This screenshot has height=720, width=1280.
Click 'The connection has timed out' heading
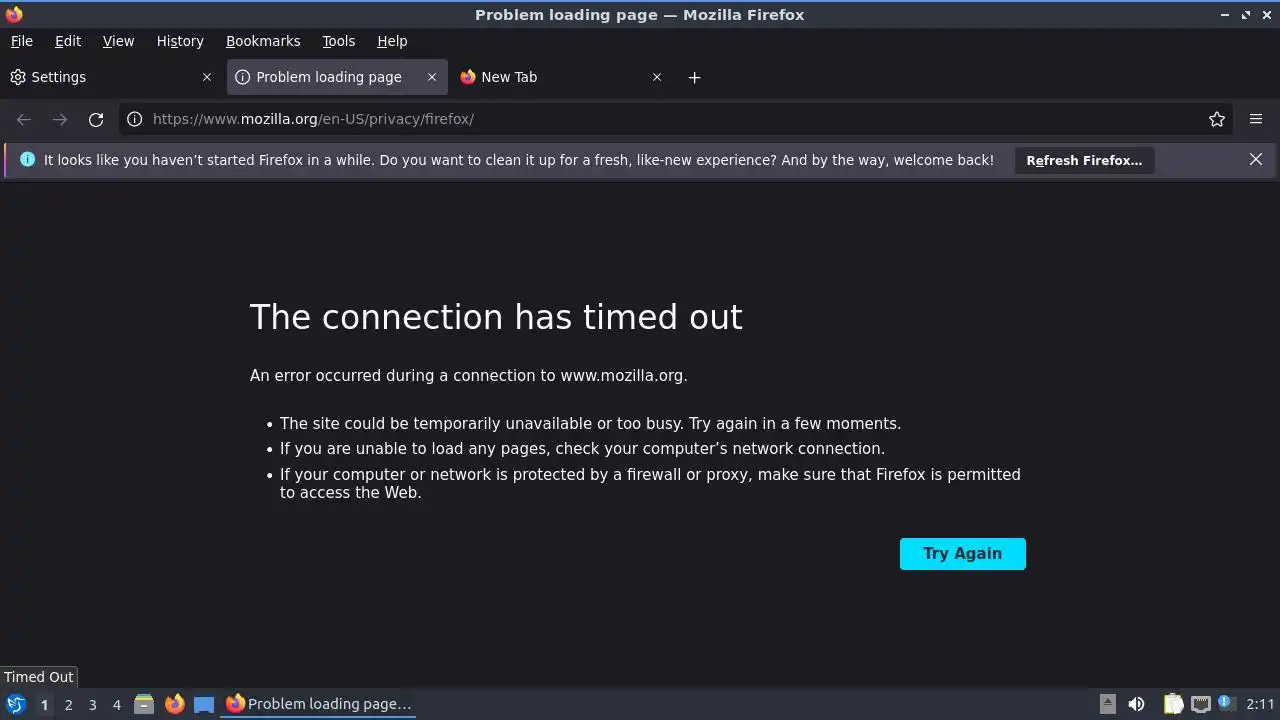496,317
